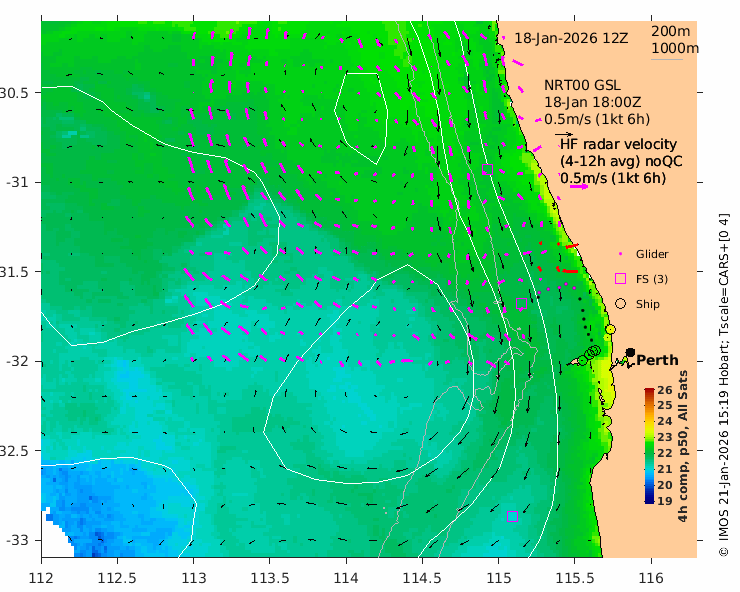This screenshot has height=592, width=740.
Task: Click the longitude axis label 113.5
Action: click(269, 578)
